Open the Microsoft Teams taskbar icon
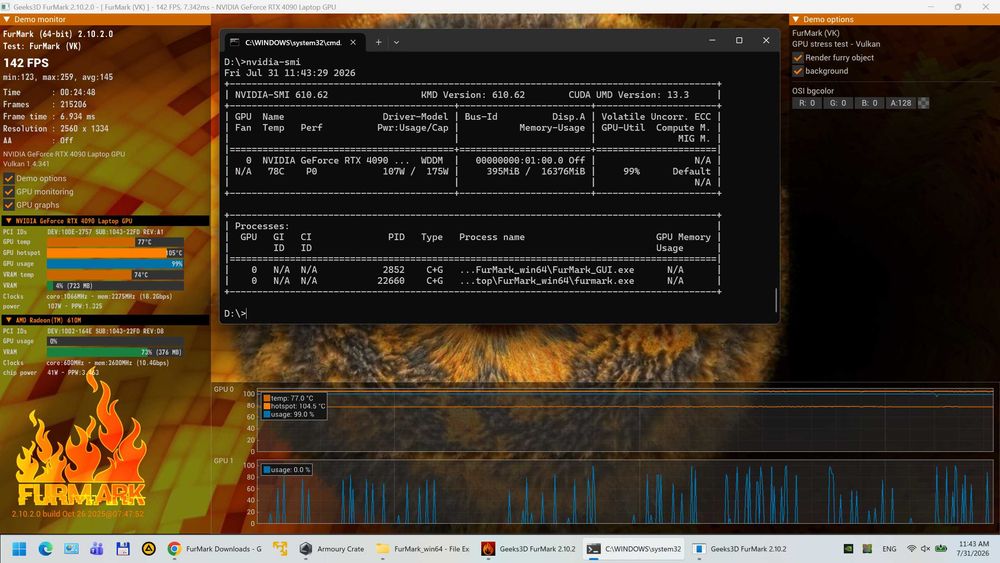Screen dimensions: 1000x563 coord(96,548)
